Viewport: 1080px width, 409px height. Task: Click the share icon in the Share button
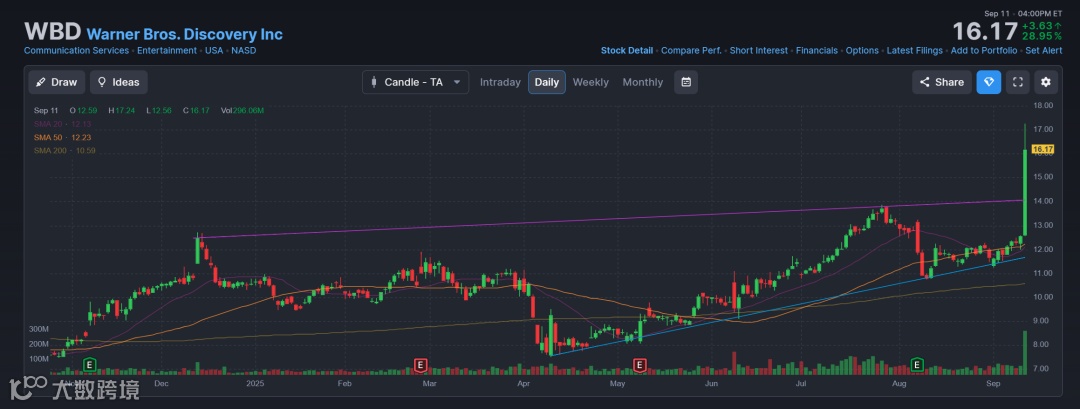pyautogui.click(x=925, y=82)
